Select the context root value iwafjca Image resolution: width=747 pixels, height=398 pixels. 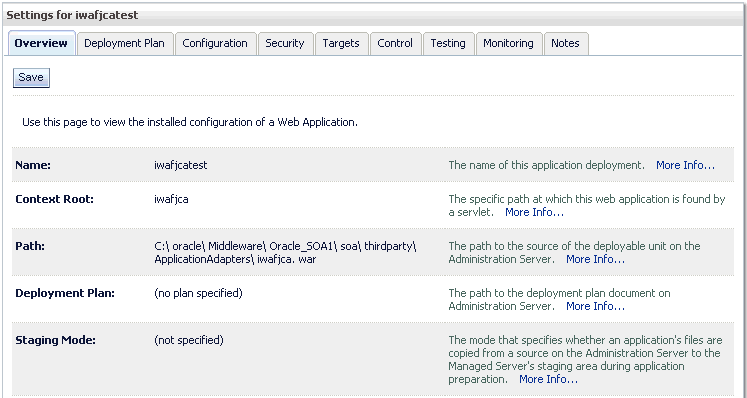[x=171, y=199]
